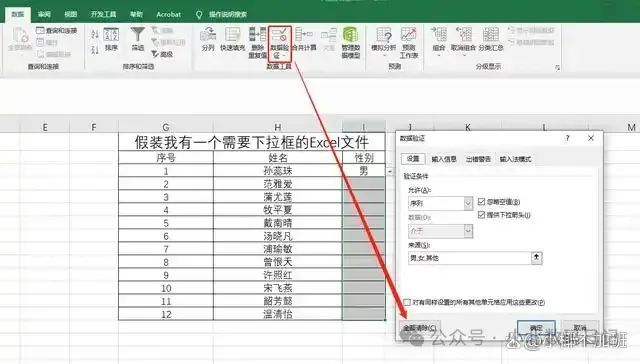
Task: Open the 数据验证 (Data Validation) ribbon tool
Action: point(280,43)
